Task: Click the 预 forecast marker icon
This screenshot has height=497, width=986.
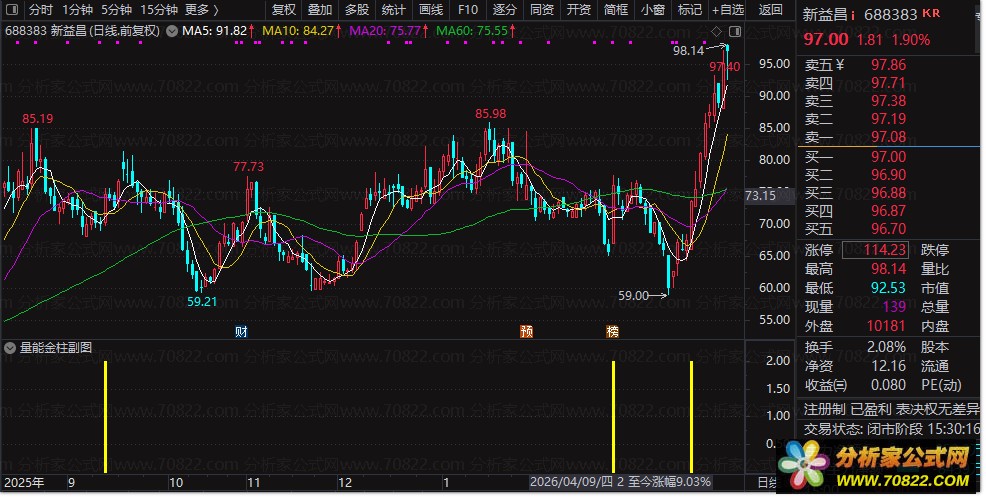Action: coord(526,331)
